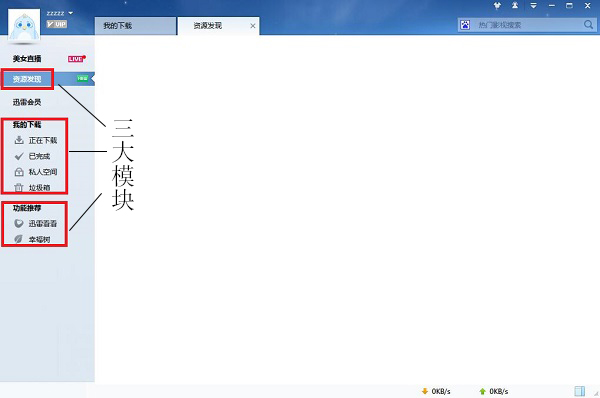Click the checkmark completed icon
Screen dimensions: 600x398
19,156
